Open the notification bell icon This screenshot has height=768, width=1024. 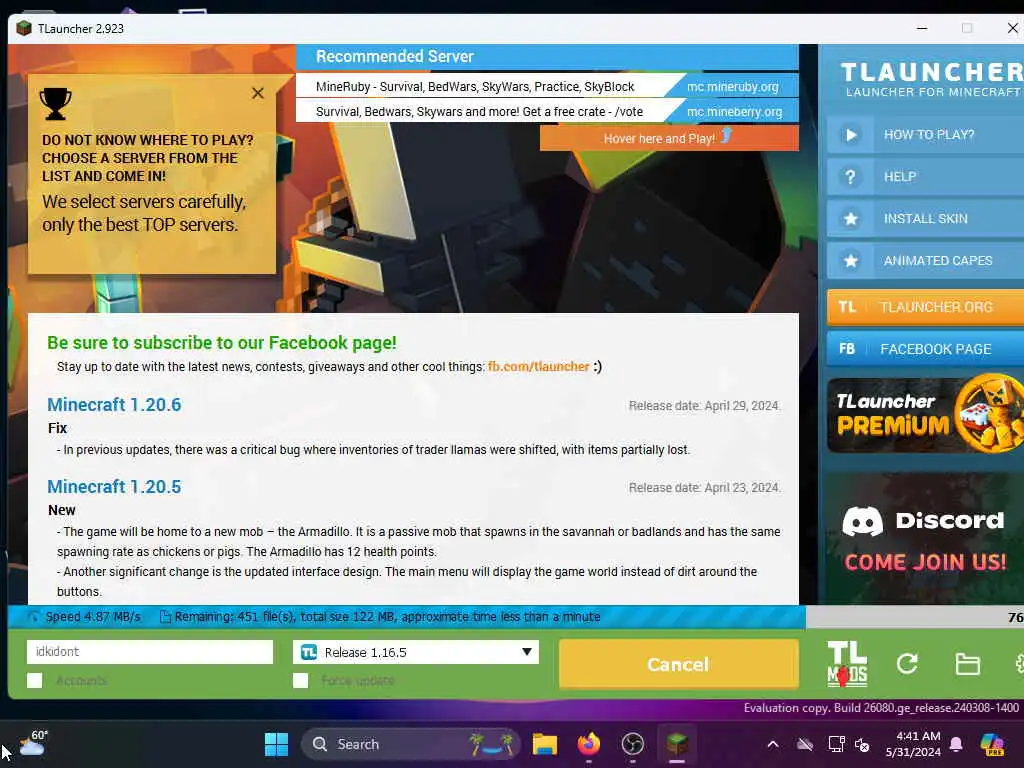(956, 744)
